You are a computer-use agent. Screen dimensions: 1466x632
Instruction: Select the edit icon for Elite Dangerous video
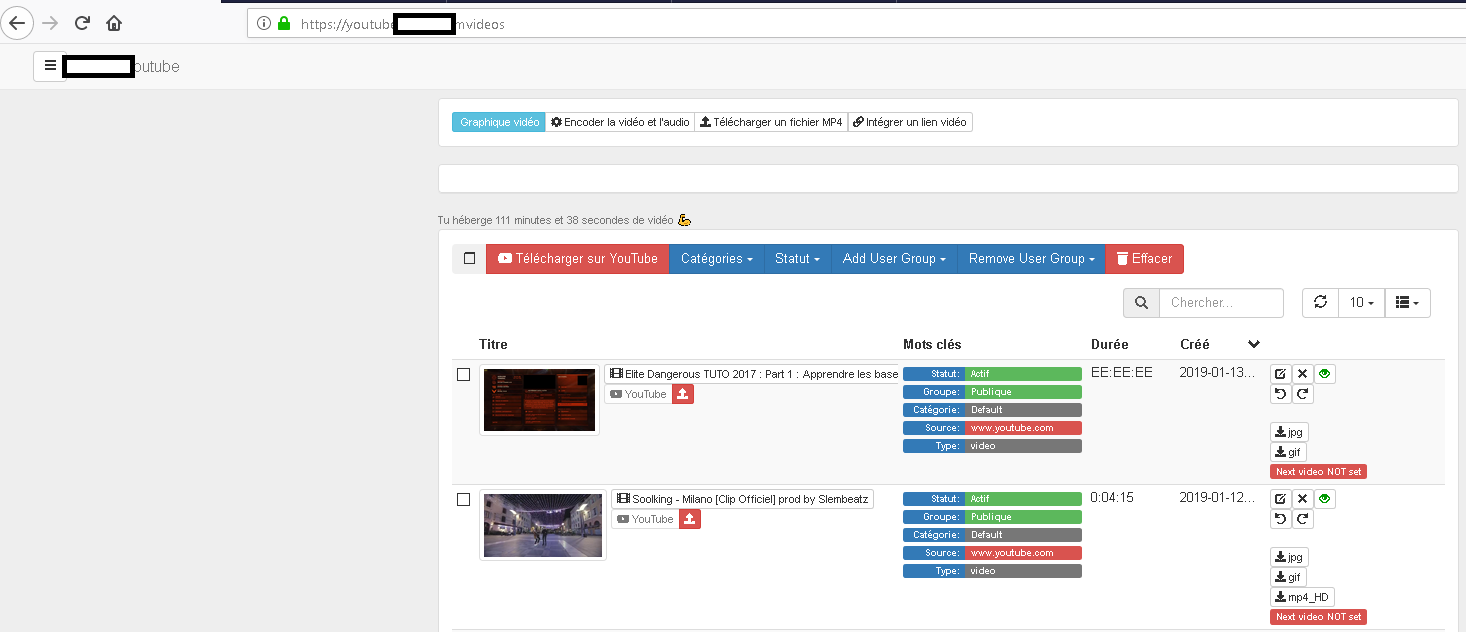point(1280,373)
